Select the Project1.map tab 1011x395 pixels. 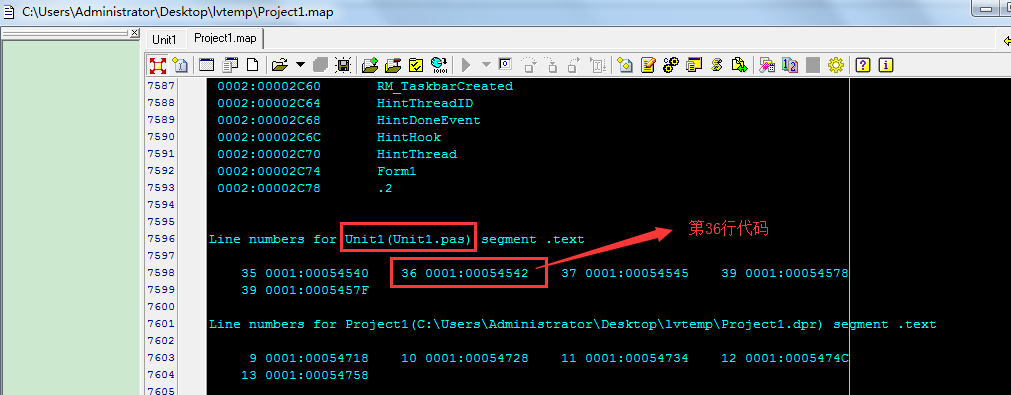(225, 39)
